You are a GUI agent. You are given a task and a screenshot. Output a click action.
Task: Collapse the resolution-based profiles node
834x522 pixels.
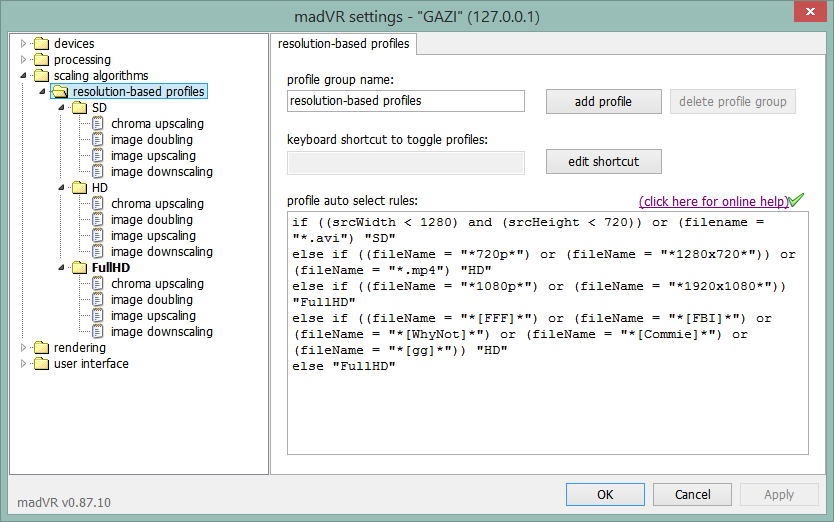click(42, 92)
